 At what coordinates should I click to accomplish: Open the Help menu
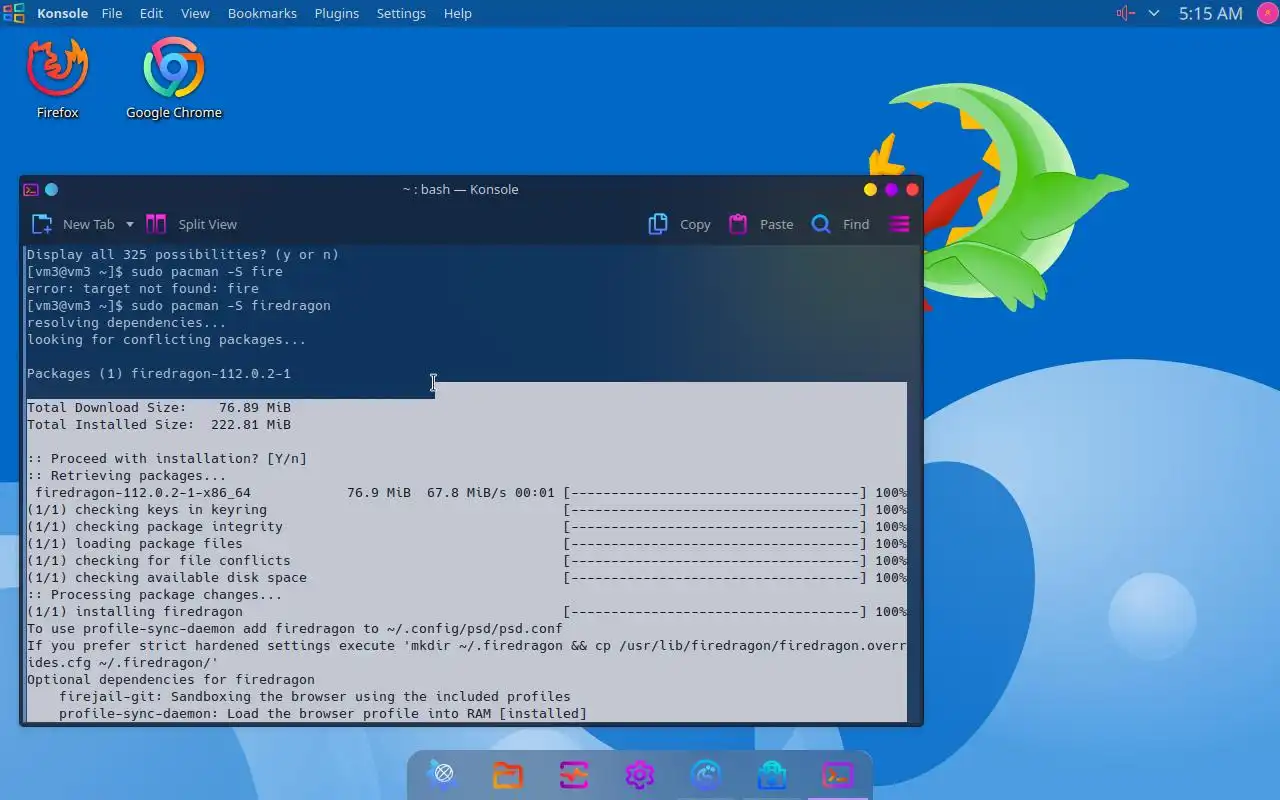457,13
